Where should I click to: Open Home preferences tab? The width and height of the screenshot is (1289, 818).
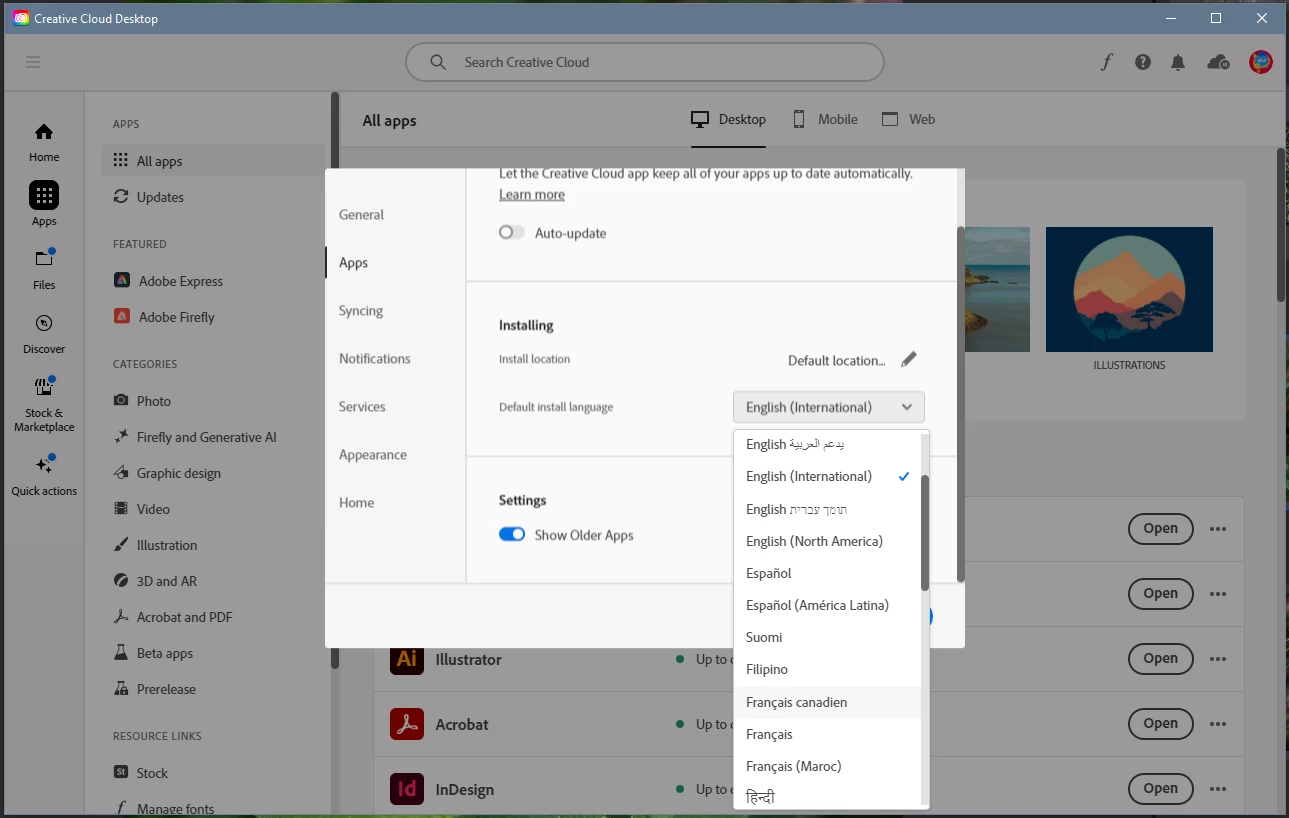pos(356,503)
